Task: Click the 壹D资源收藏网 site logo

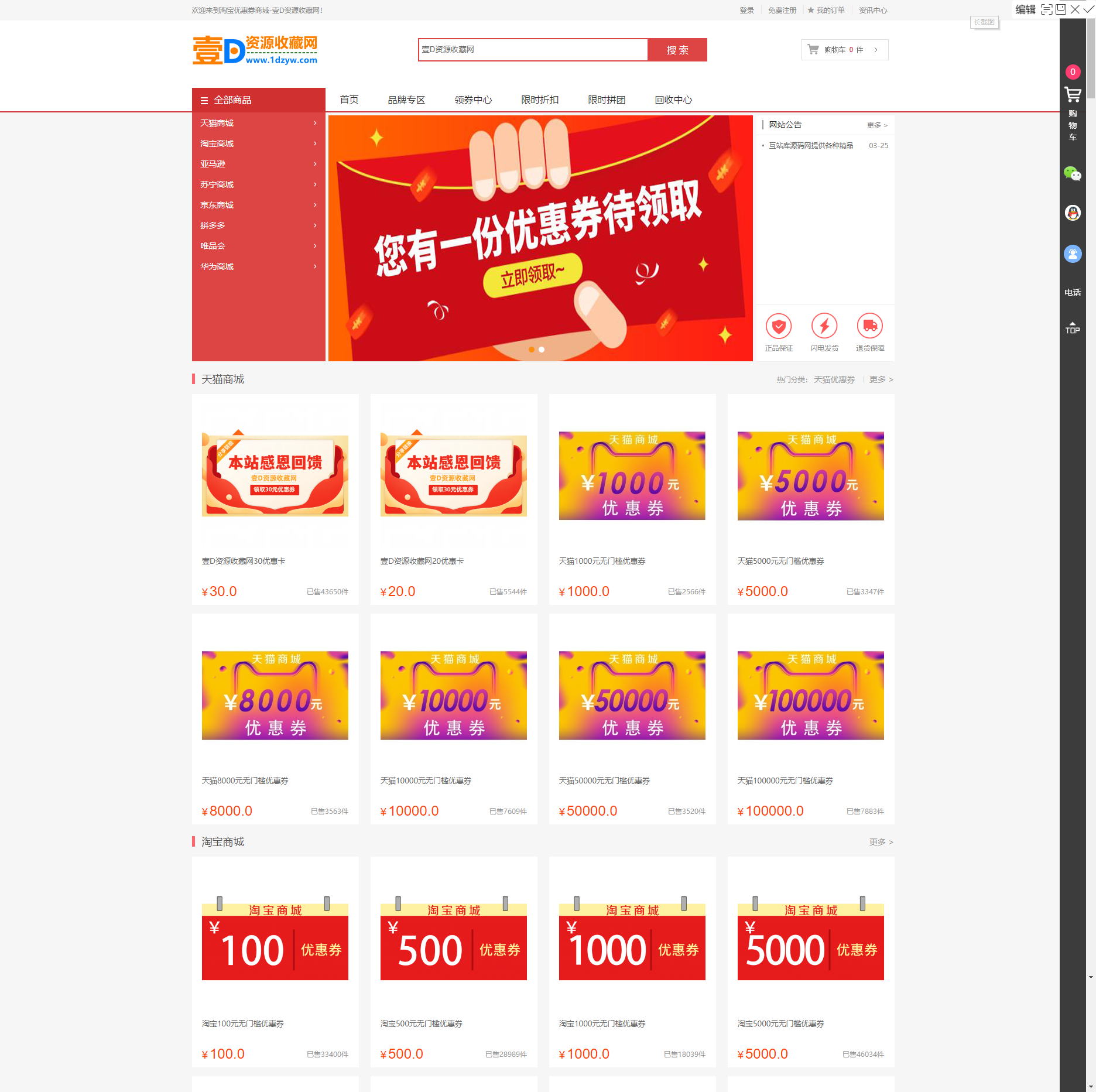Action: [255, 49]
